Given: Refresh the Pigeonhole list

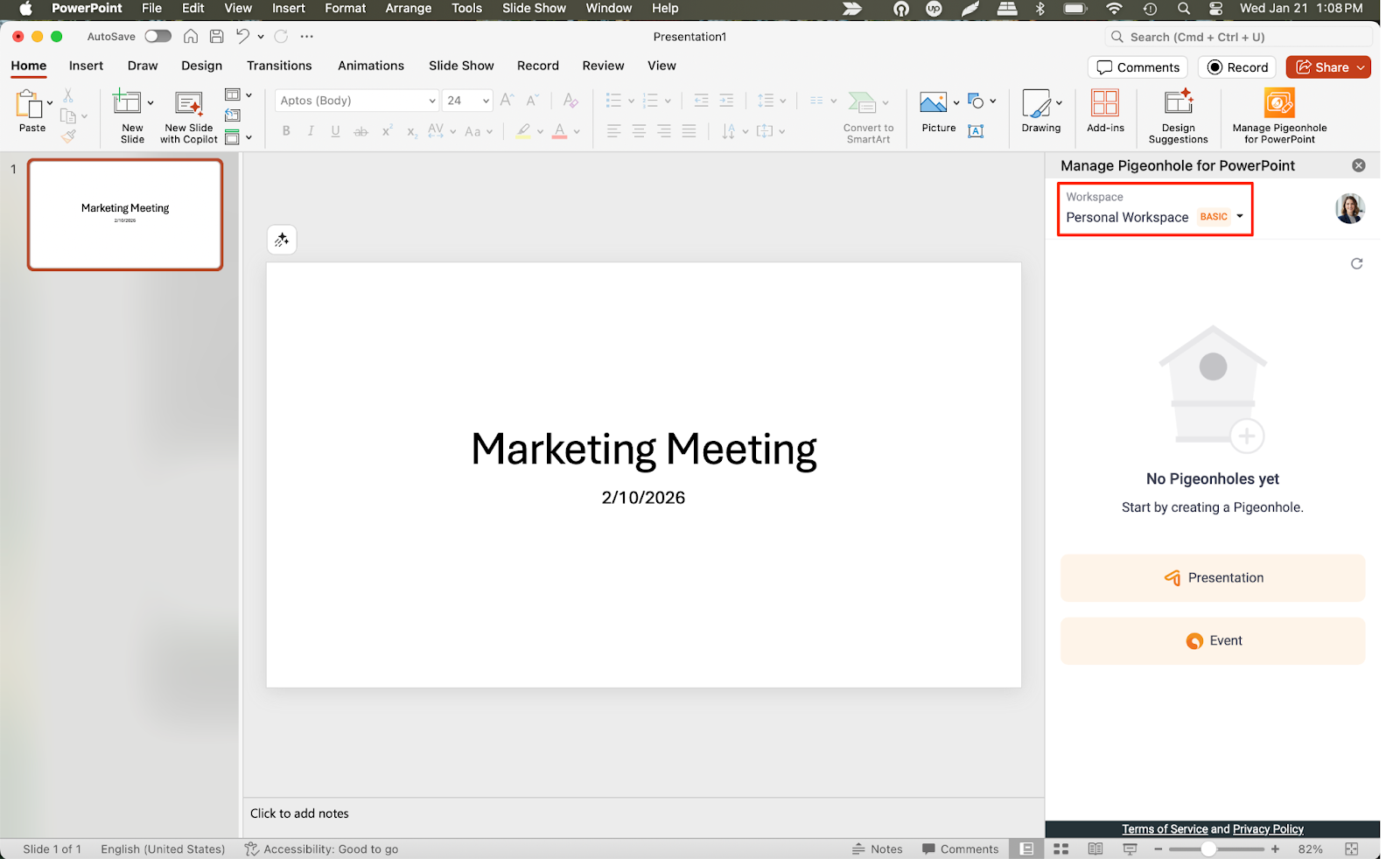Looking at the screenshot, I should coord(1356,263).
